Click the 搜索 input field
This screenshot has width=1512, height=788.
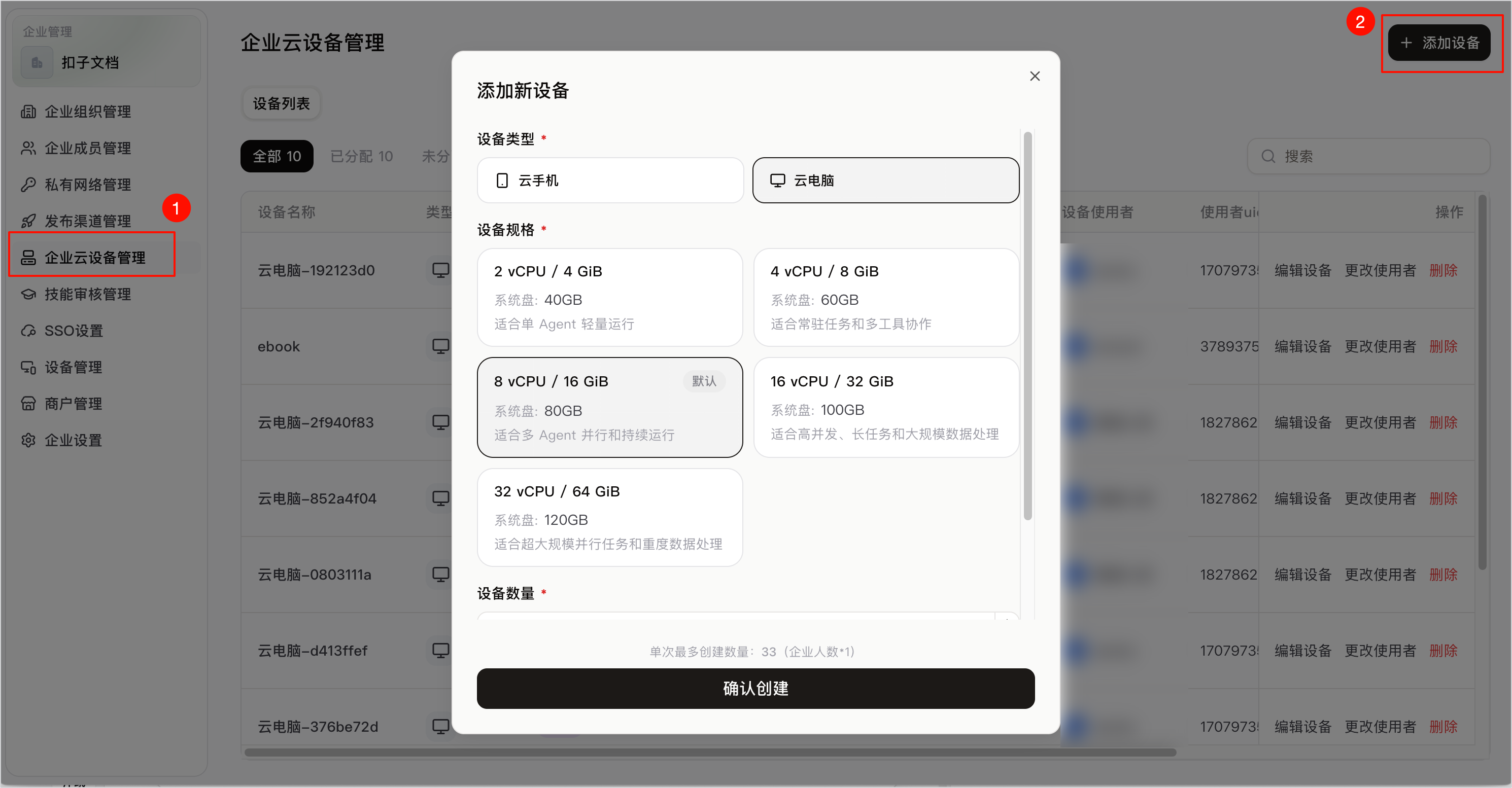[1367, 156]
